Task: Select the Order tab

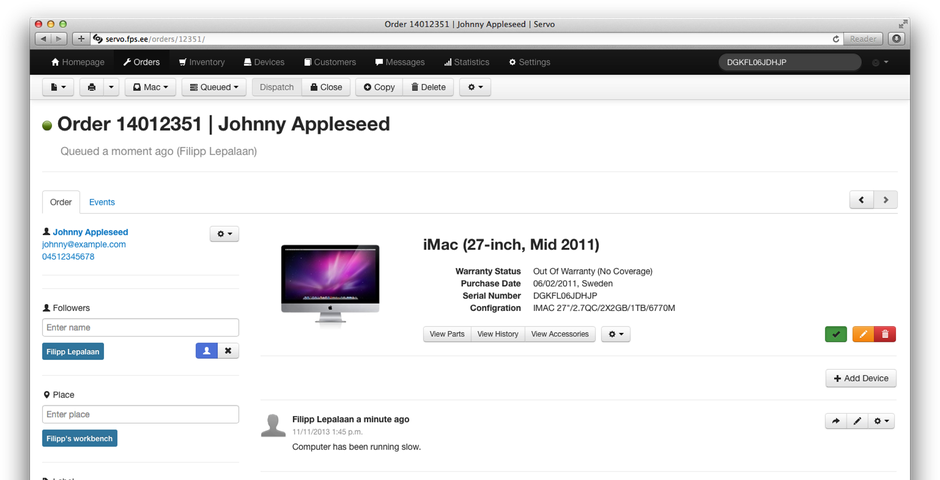Action: [61, 202]
